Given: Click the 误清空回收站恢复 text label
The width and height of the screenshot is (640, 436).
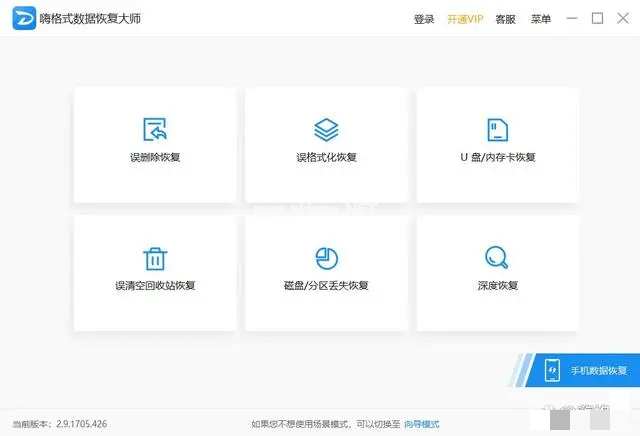Looking at the screenshot, I should point(155,286).
